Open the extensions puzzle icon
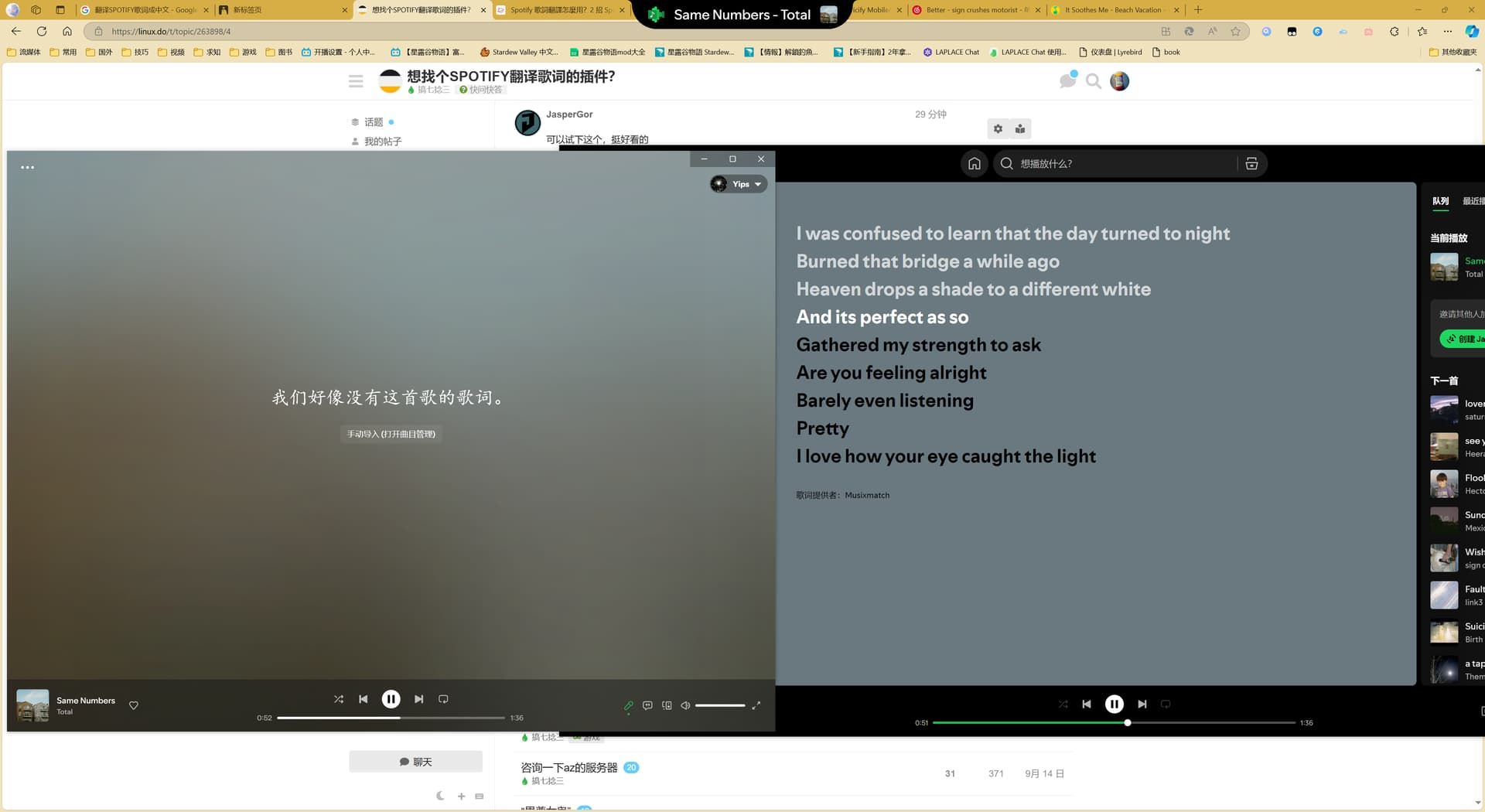The width and height of the screenshot is (1485, 812). tap(1394, 31)
